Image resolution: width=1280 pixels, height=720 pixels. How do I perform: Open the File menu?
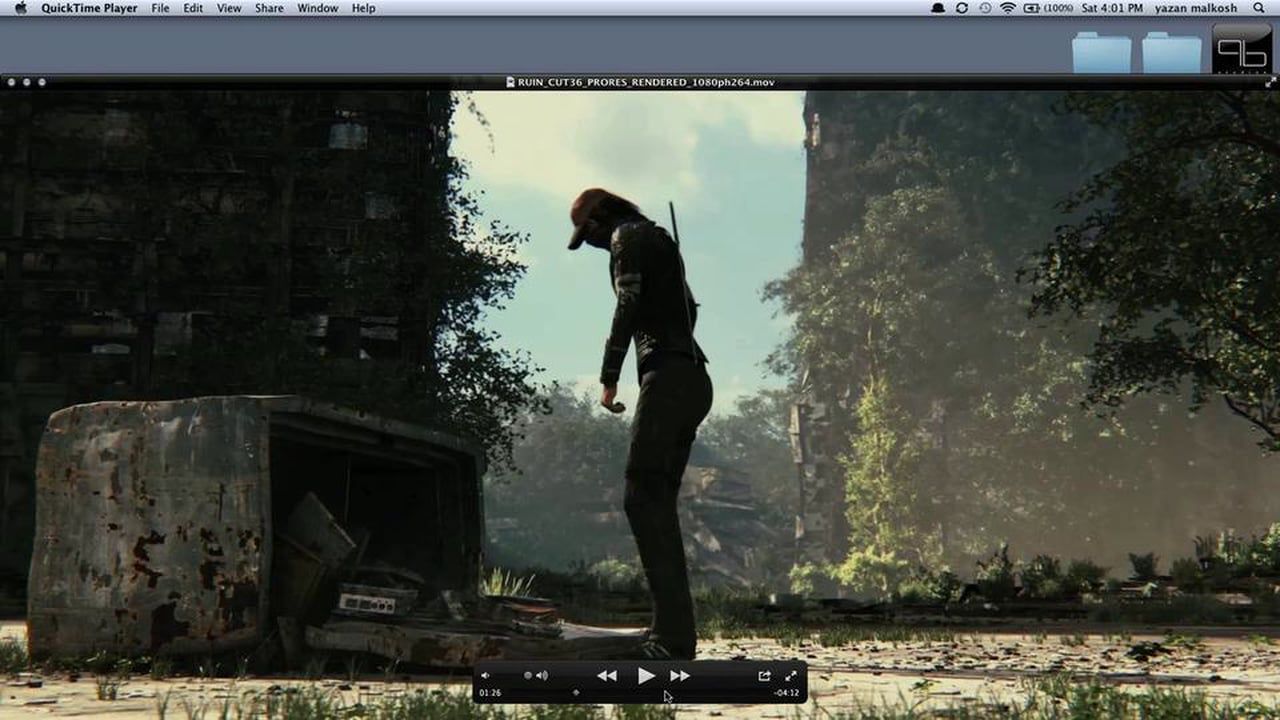coord(160,8)
